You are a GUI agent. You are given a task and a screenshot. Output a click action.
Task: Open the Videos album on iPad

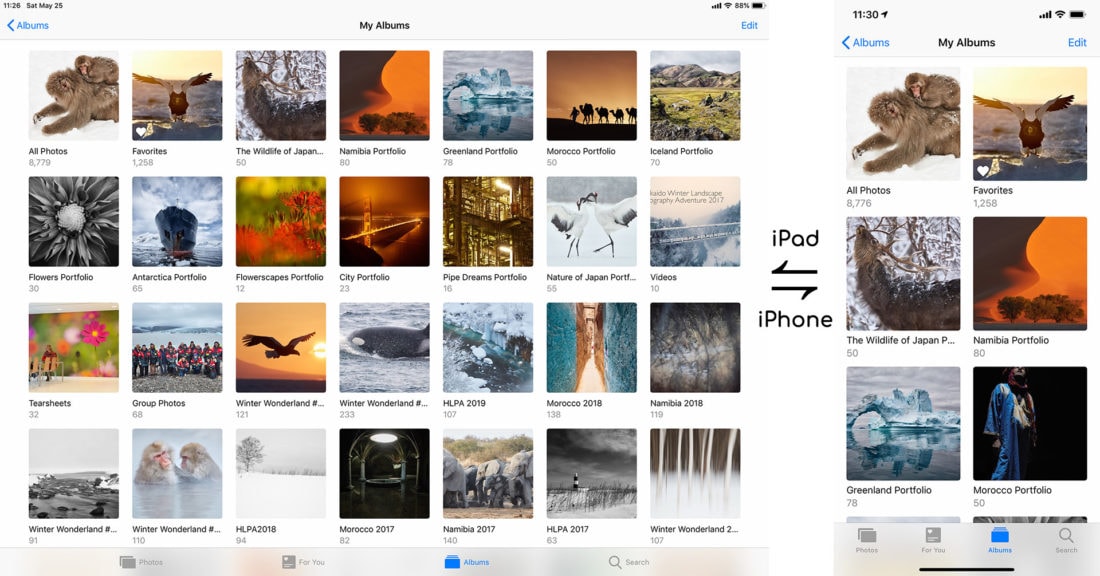(695, 222)
